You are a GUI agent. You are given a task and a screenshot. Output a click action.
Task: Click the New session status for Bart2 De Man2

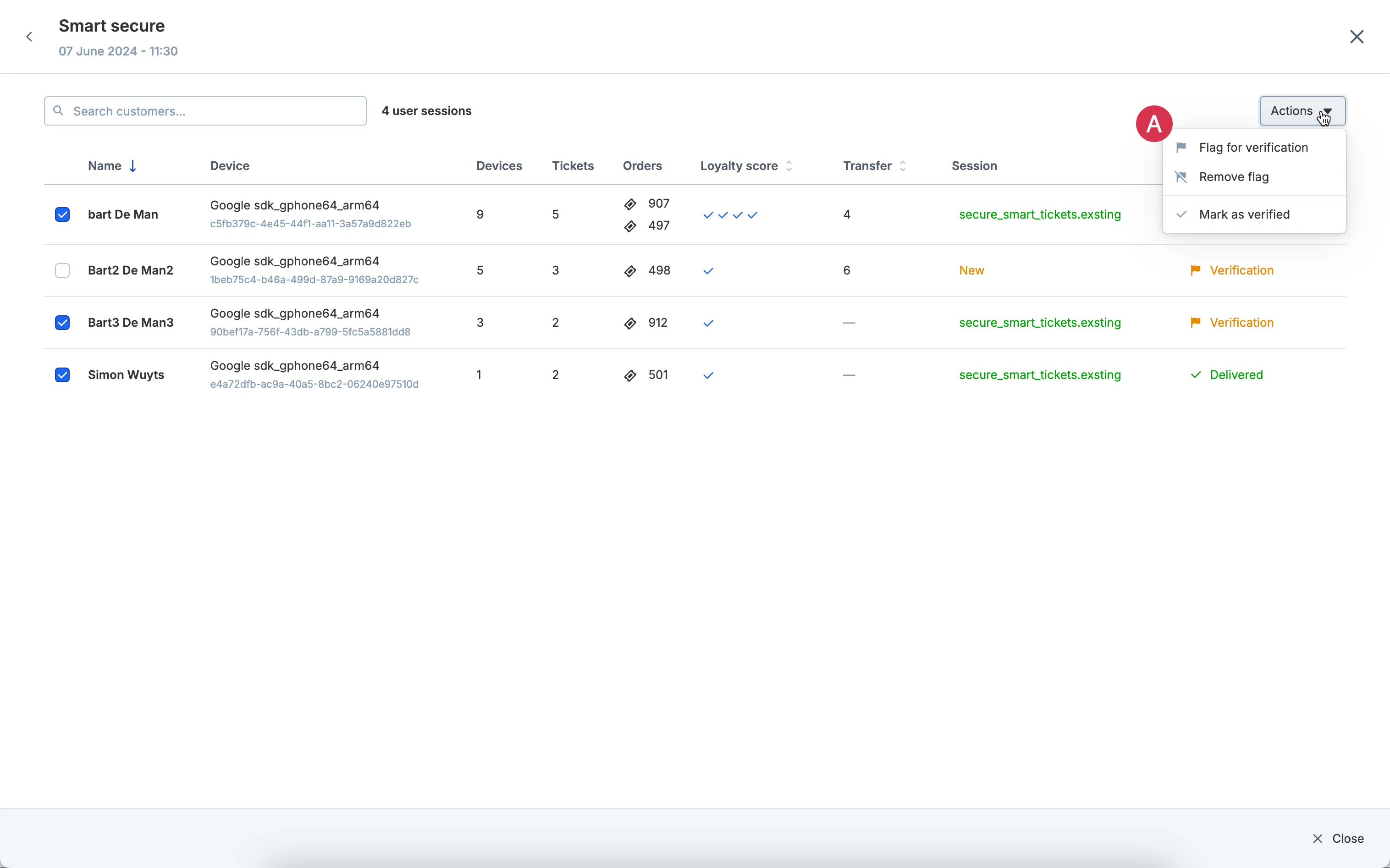pyautogui.click(x=971, y=270)
